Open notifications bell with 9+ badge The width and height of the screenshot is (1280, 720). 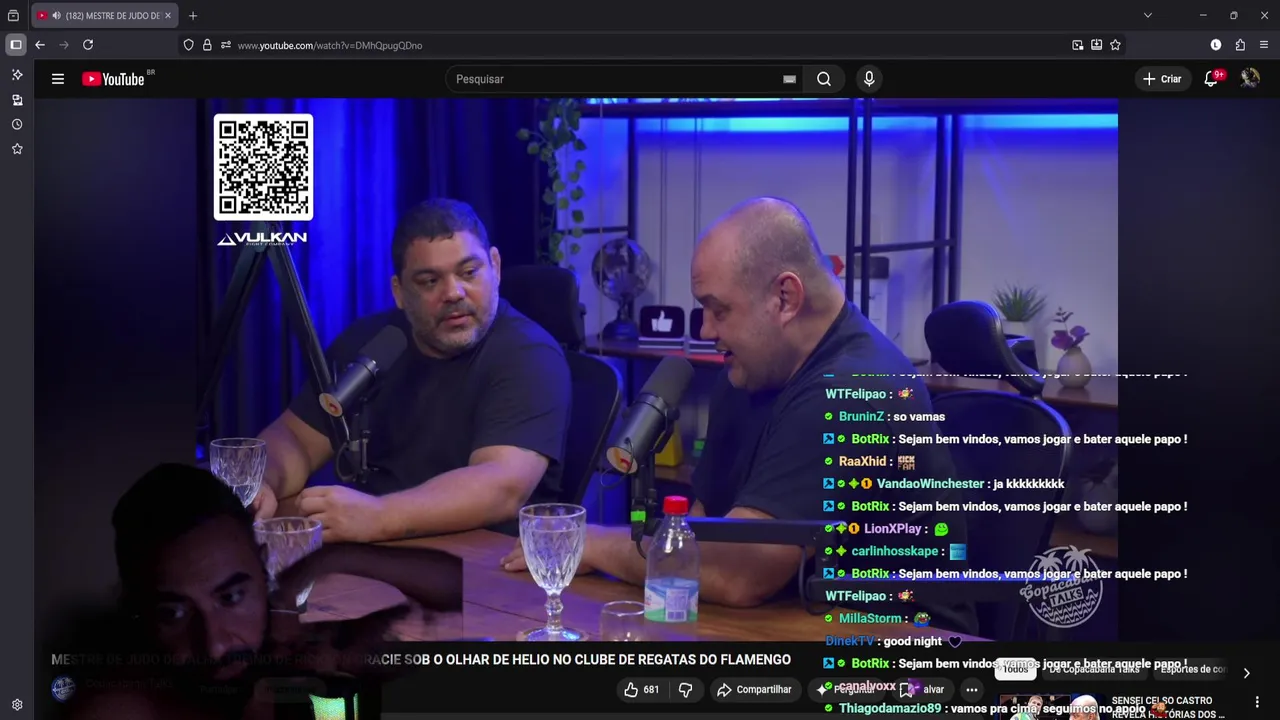[1212, 78]
